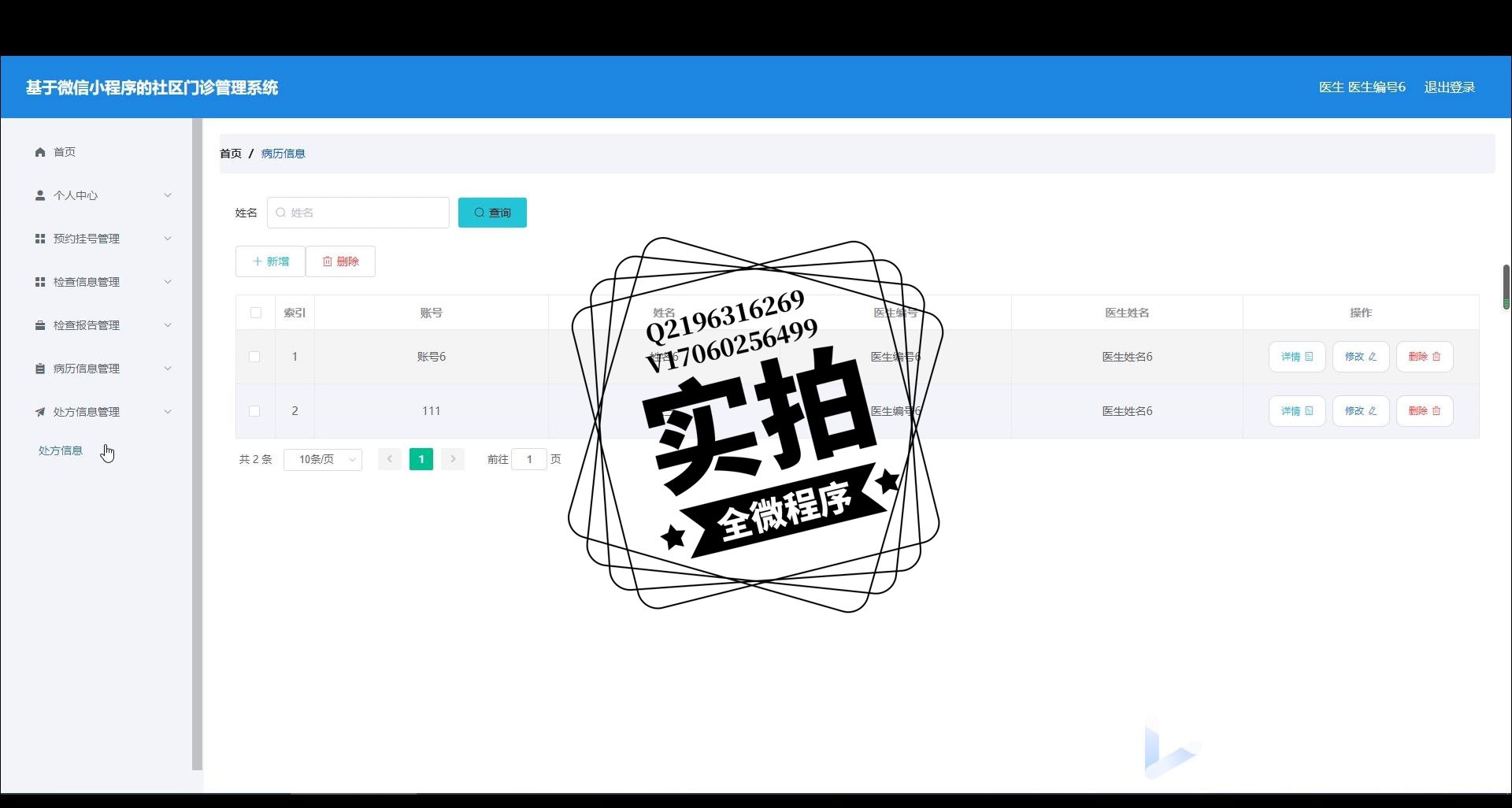Screen dimensions: 1512x808
Task: Click 退出登录 logout link
Action: 1450,87
